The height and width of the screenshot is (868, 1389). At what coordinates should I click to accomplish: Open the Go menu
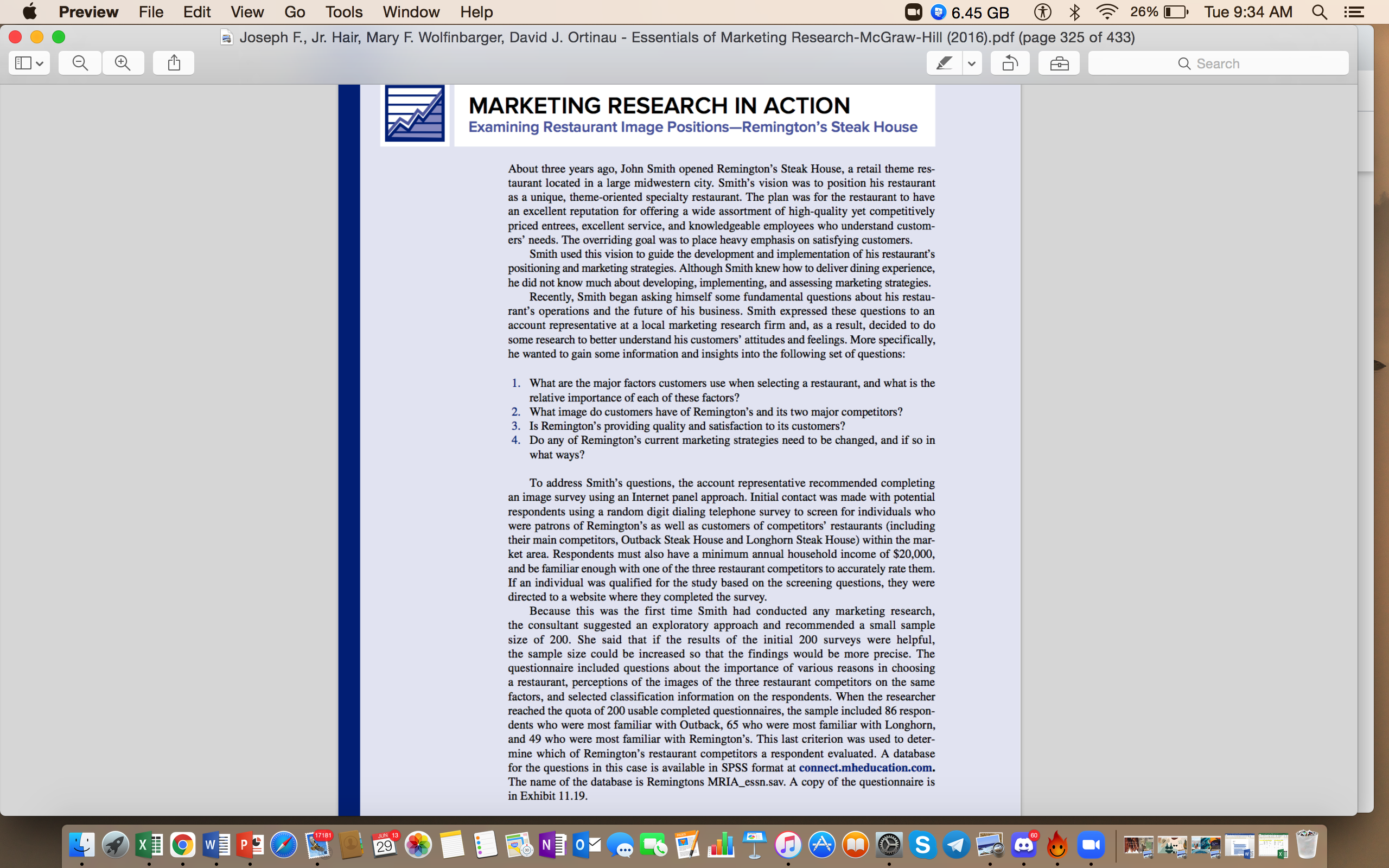pyautogui.click(x=295, y=11)
